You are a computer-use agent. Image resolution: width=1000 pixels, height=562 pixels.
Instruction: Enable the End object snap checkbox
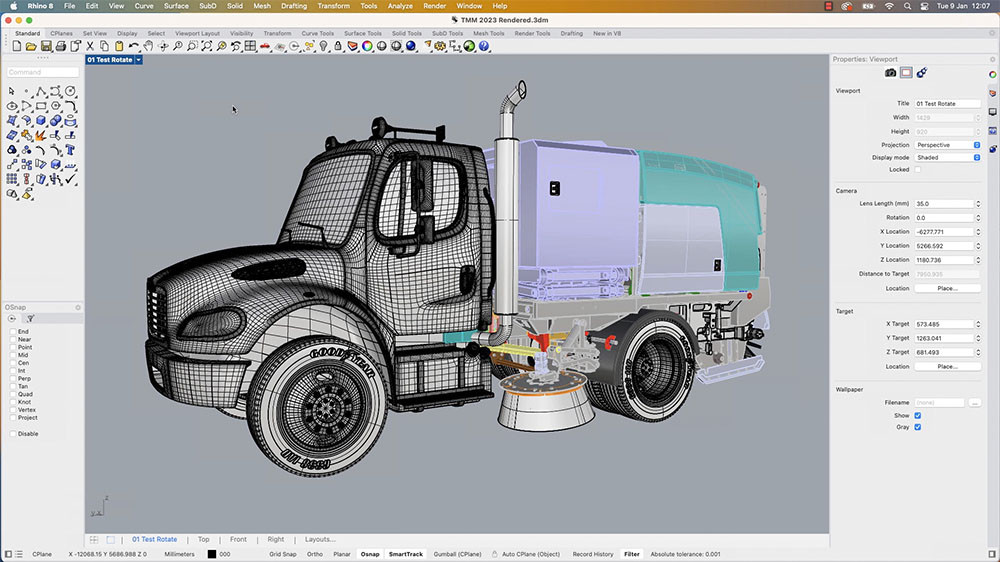click(13, 331)
